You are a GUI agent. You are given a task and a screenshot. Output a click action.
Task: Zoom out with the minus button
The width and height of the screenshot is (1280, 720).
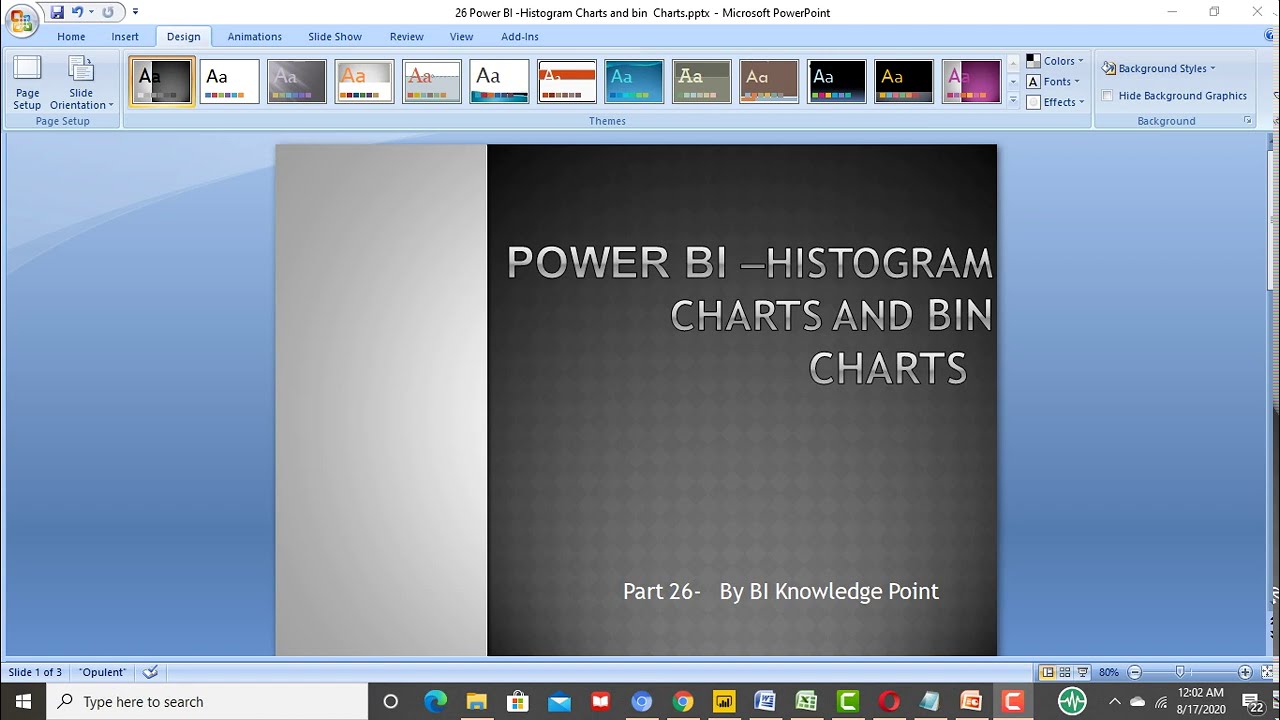1134,672
